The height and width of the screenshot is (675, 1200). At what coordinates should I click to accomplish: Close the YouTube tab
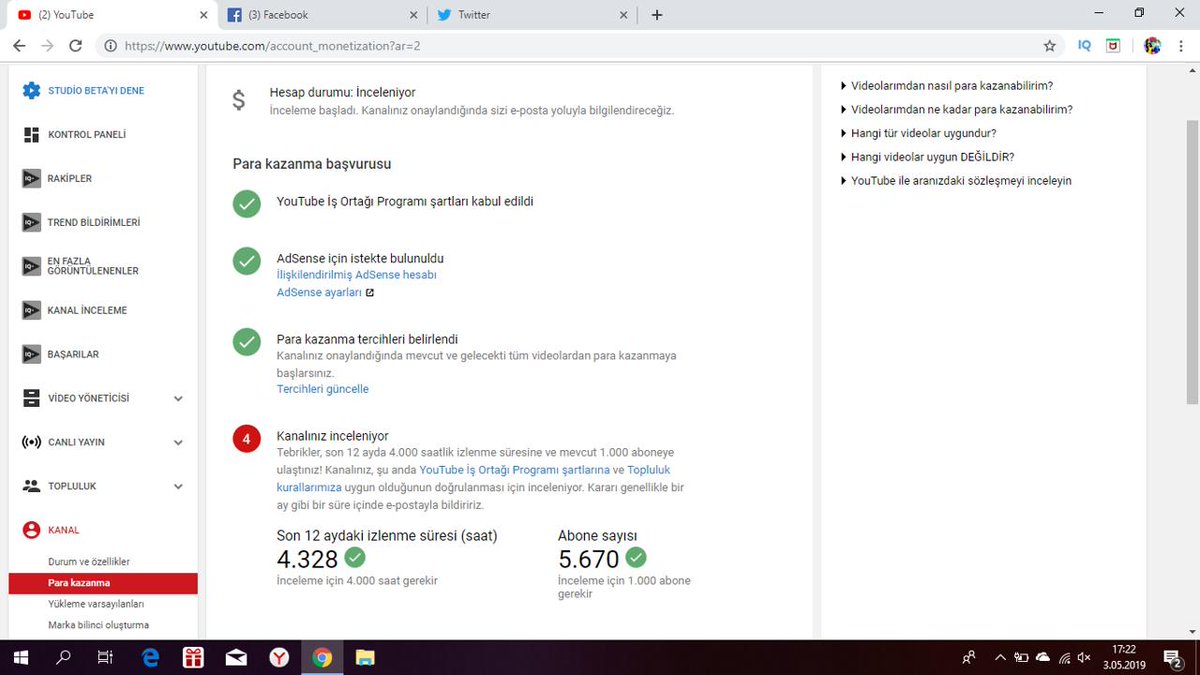203,15
